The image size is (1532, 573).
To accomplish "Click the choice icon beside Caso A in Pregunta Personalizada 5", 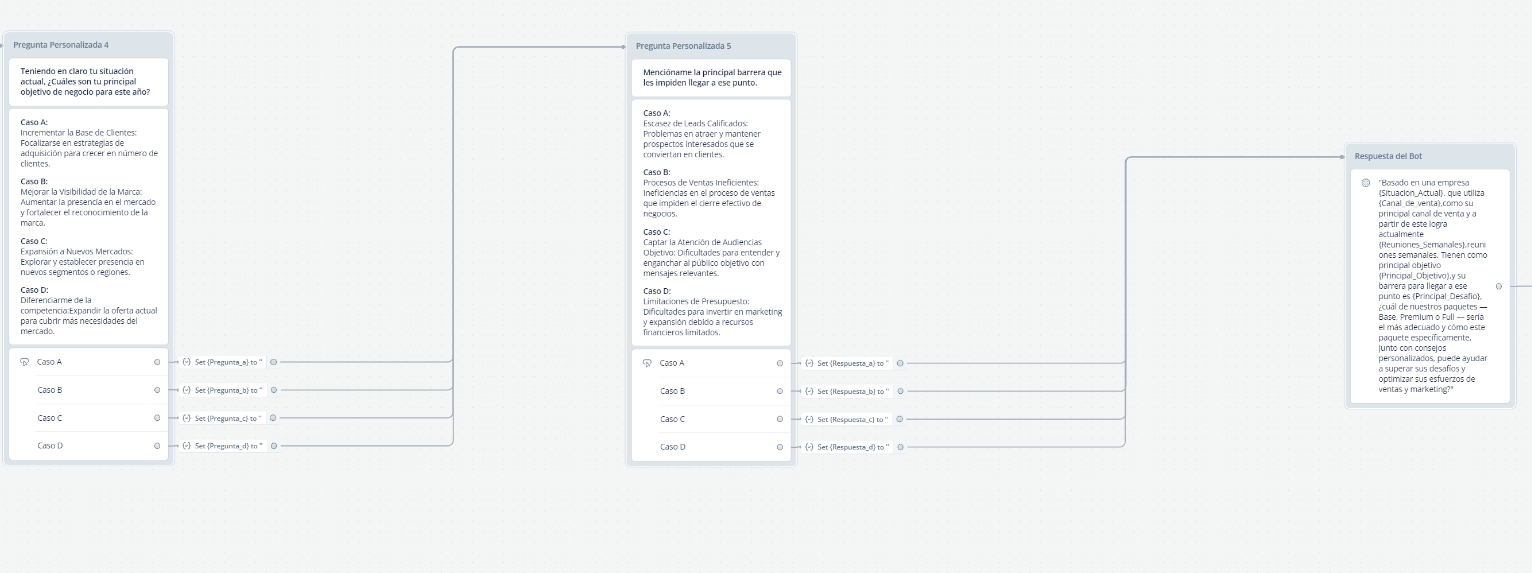I will point(647,363).
